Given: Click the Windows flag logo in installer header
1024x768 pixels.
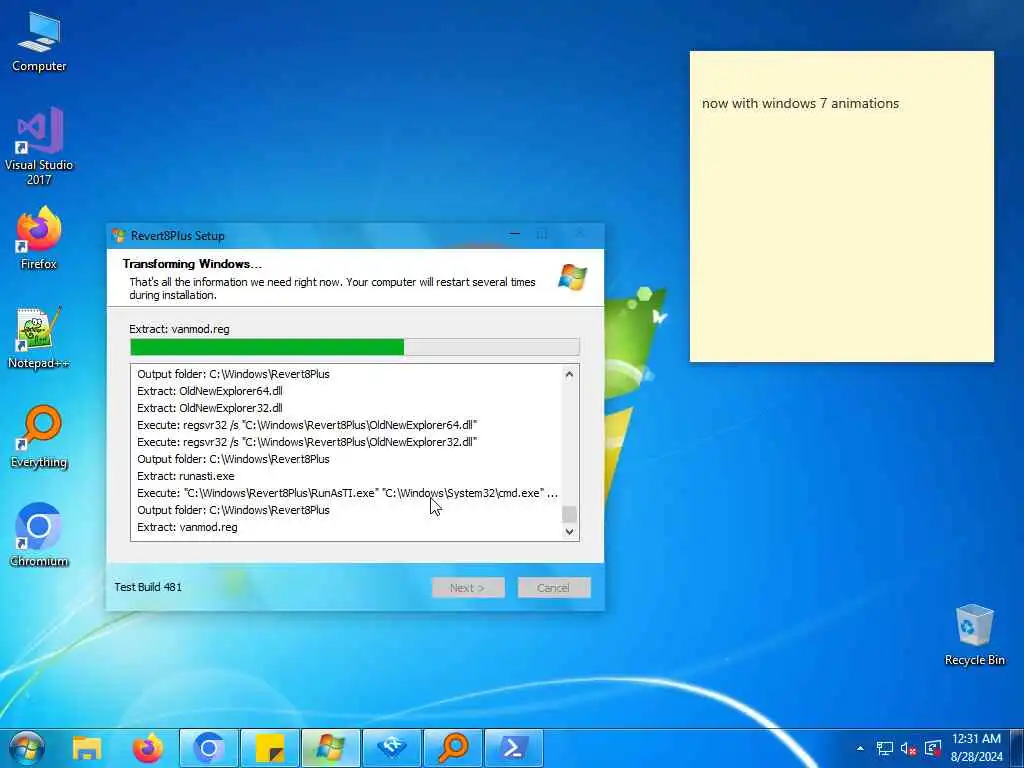Looking at the screenshot, I should (573, 278).
